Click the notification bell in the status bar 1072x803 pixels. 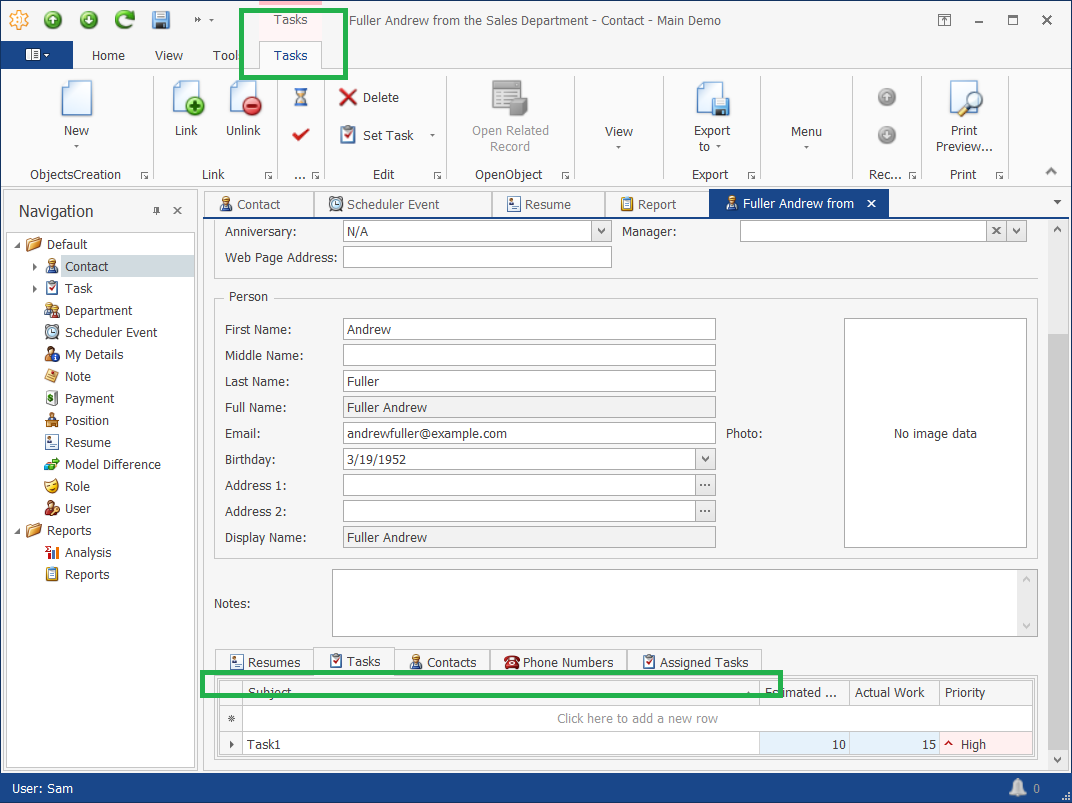(1018, 788)
